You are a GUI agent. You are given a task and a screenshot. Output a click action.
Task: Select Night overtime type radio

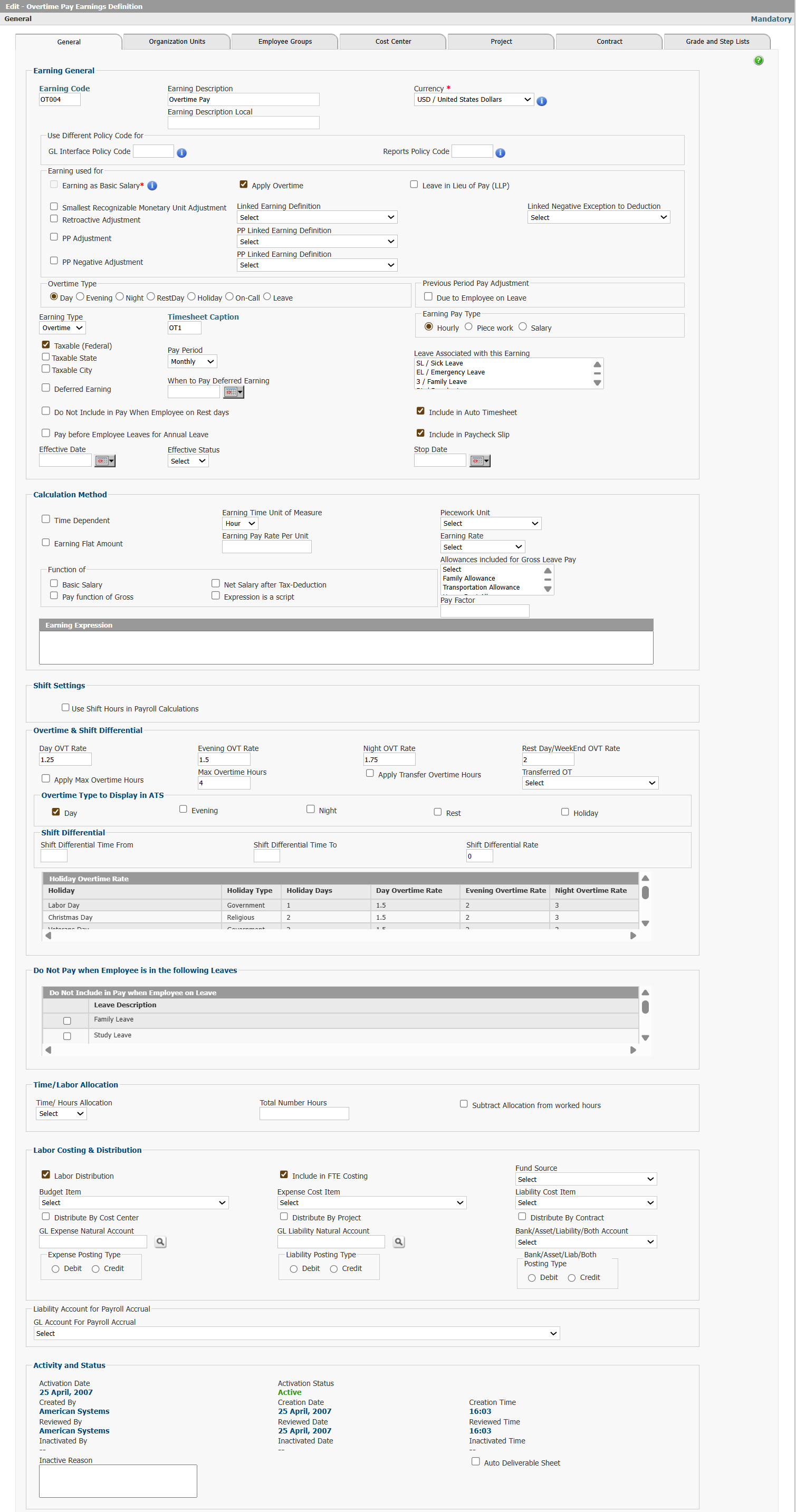click(120, 296)
